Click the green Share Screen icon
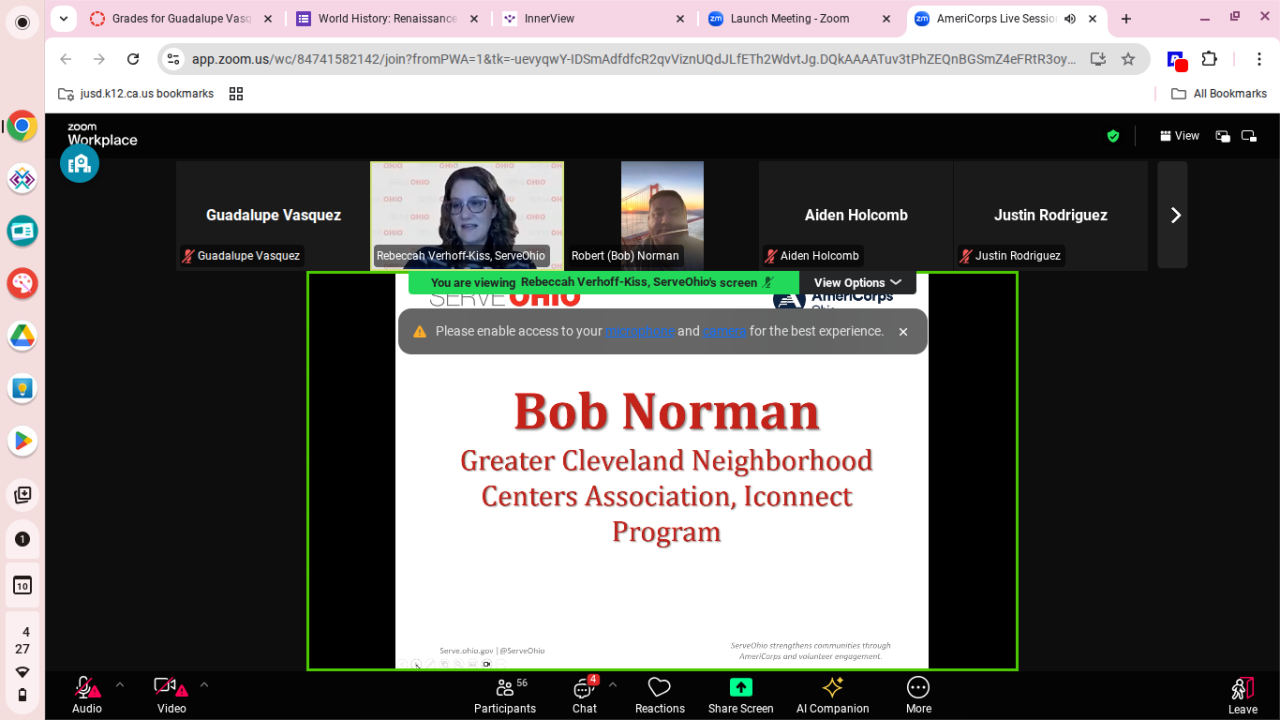 pyautogui.click(x=740, y=687)
